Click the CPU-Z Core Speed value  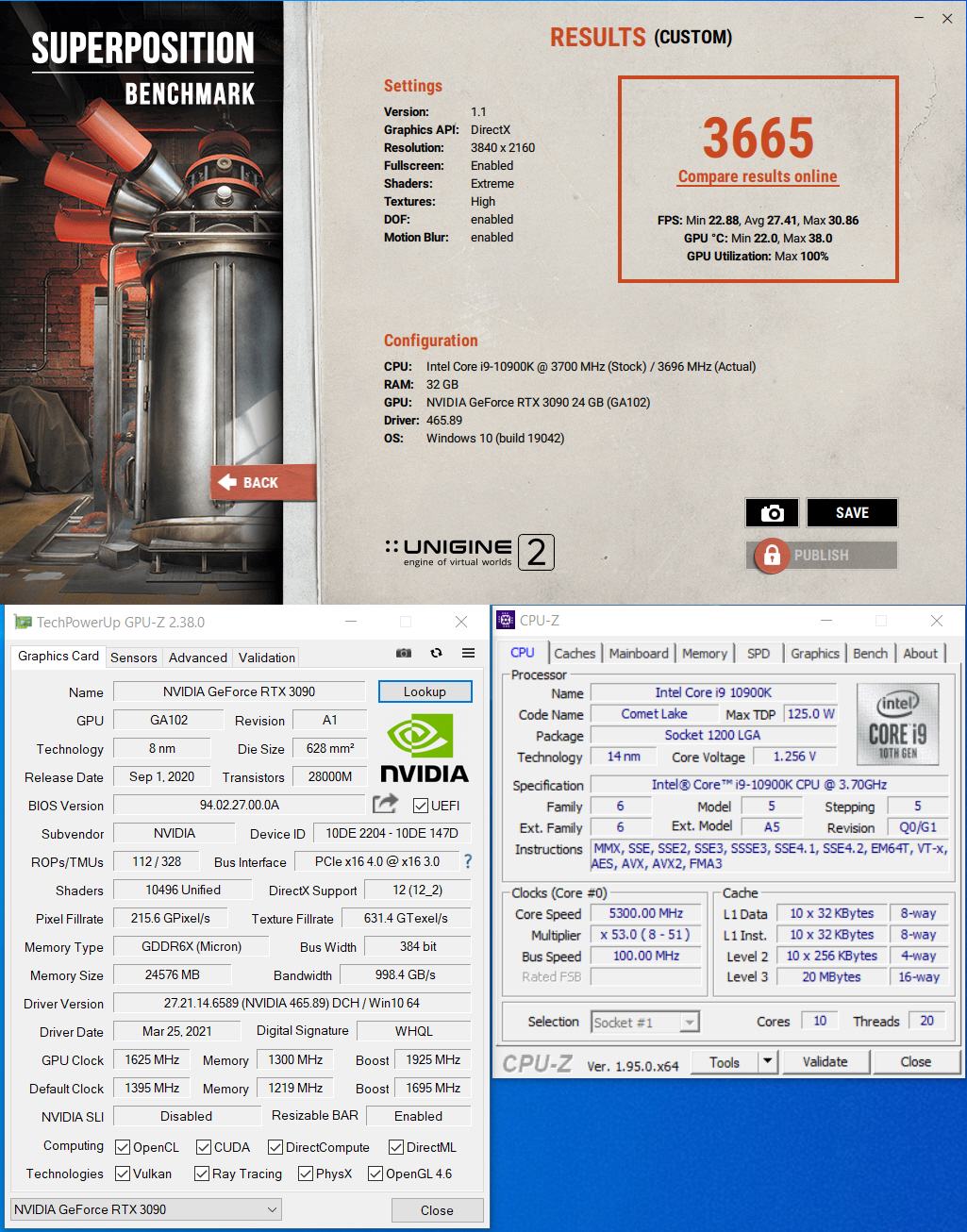pyautogui.click(x=646, y=913)
